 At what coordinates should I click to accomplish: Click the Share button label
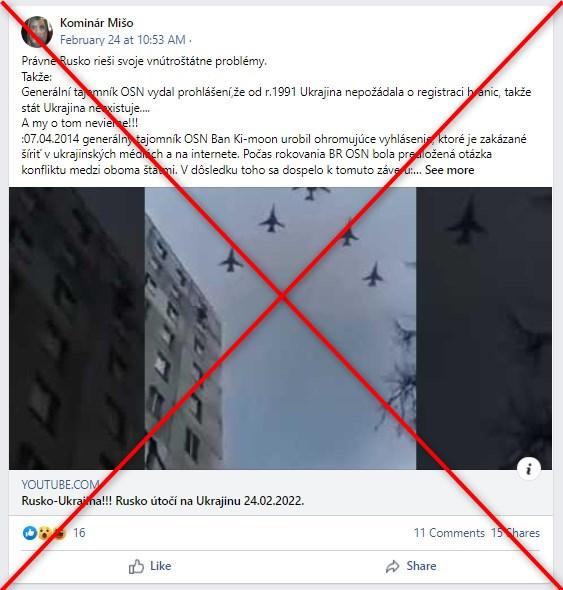point(421,566)
